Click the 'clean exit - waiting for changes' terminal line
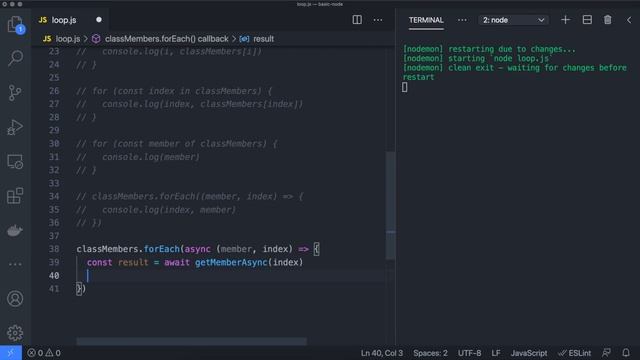The width and height of the screenshot is (640, 360). 514,68
